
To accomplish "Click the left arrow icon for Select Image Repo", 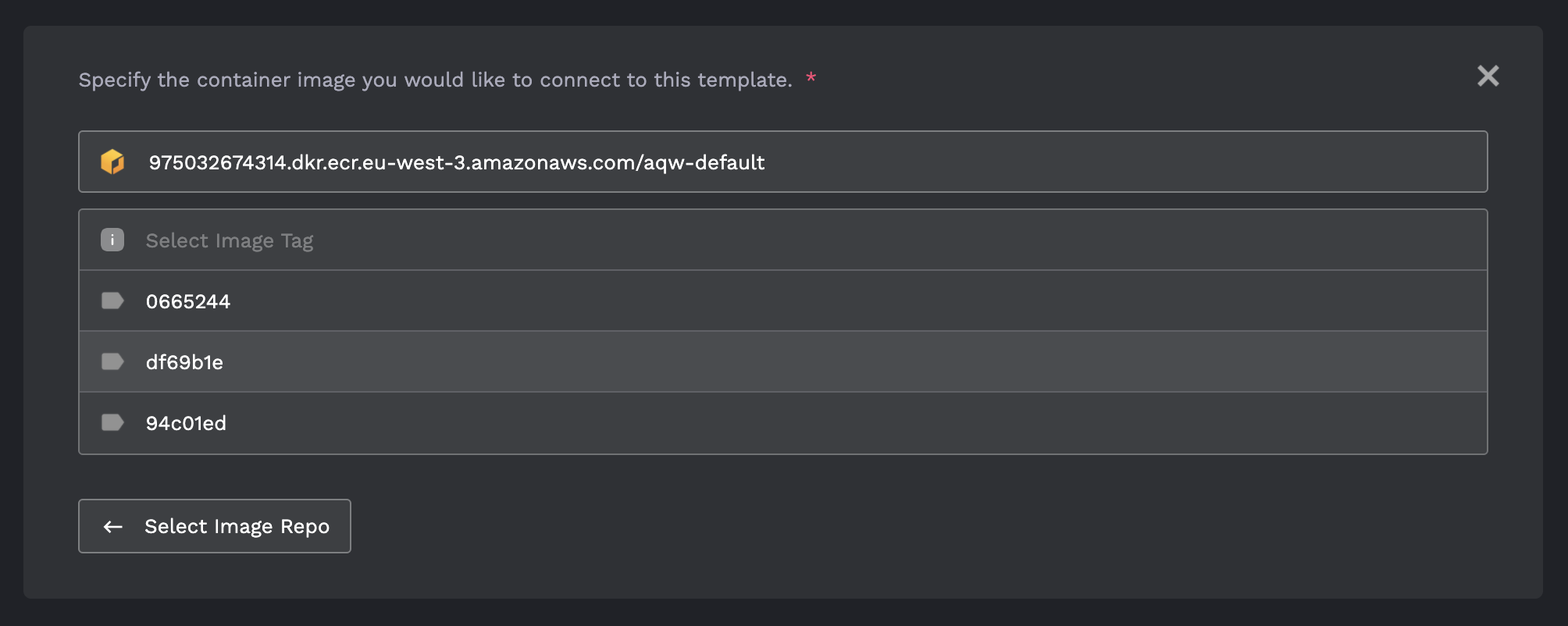I will point(113,527).
